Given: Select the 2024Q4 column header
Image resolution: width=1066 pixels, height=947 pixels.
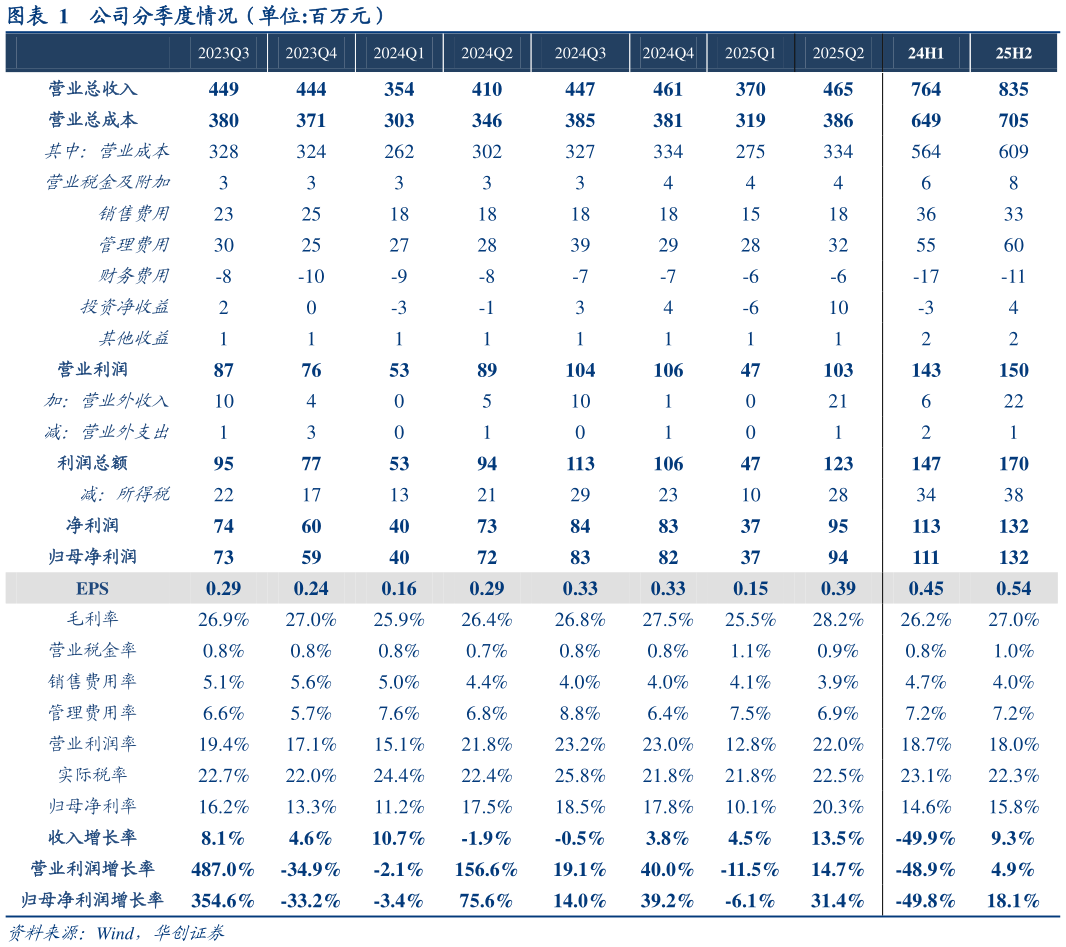Looking at the screenshot, I should (668, 53).
